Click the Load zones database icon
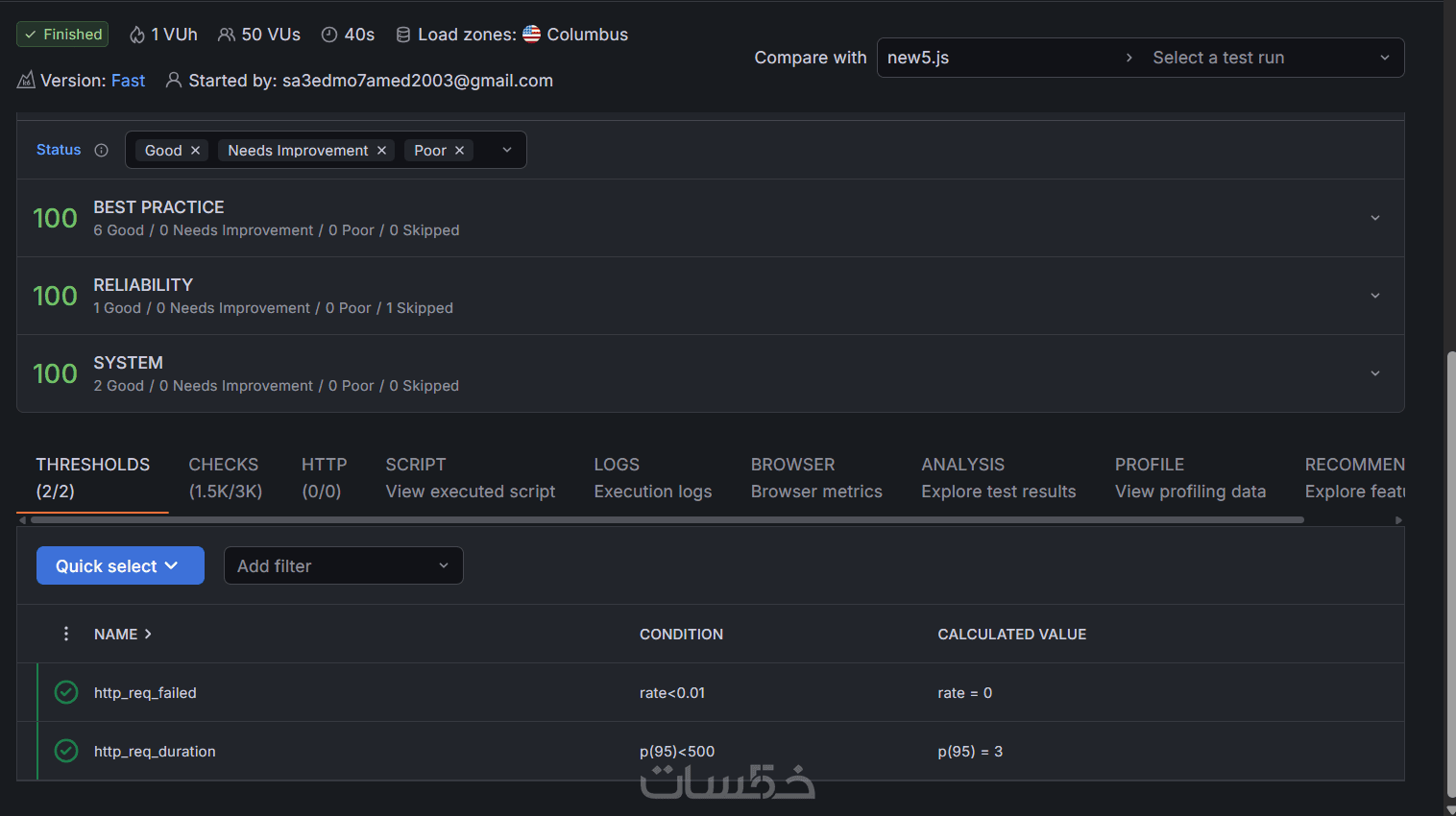The image size is (1456, 816). coord(403,35)
